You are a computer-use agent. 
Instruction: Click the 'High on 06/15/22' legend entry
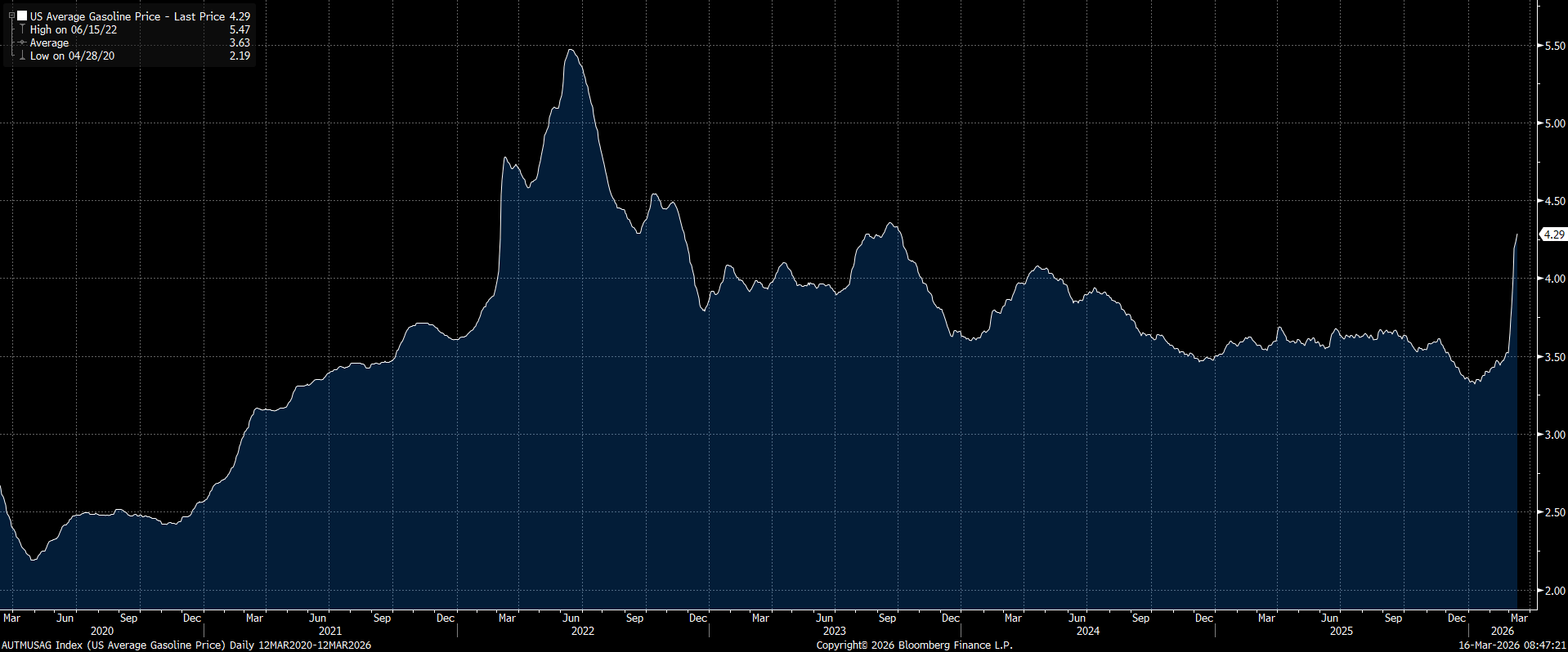coord(73,29)
